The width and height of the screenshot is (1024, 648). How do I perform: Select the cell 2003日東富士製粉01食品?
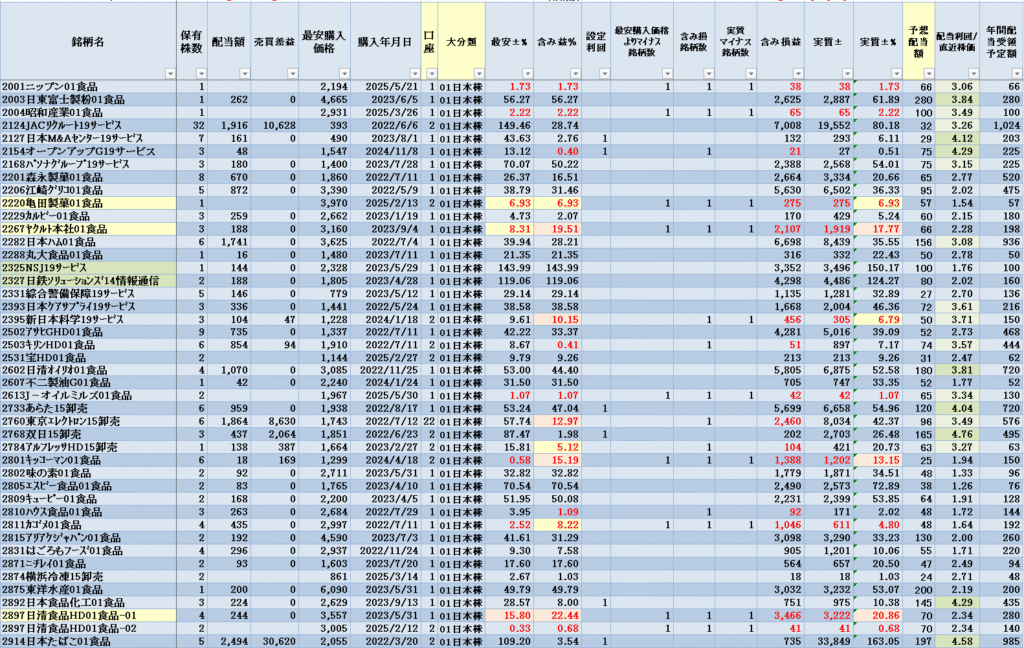[x=88, y=99]
